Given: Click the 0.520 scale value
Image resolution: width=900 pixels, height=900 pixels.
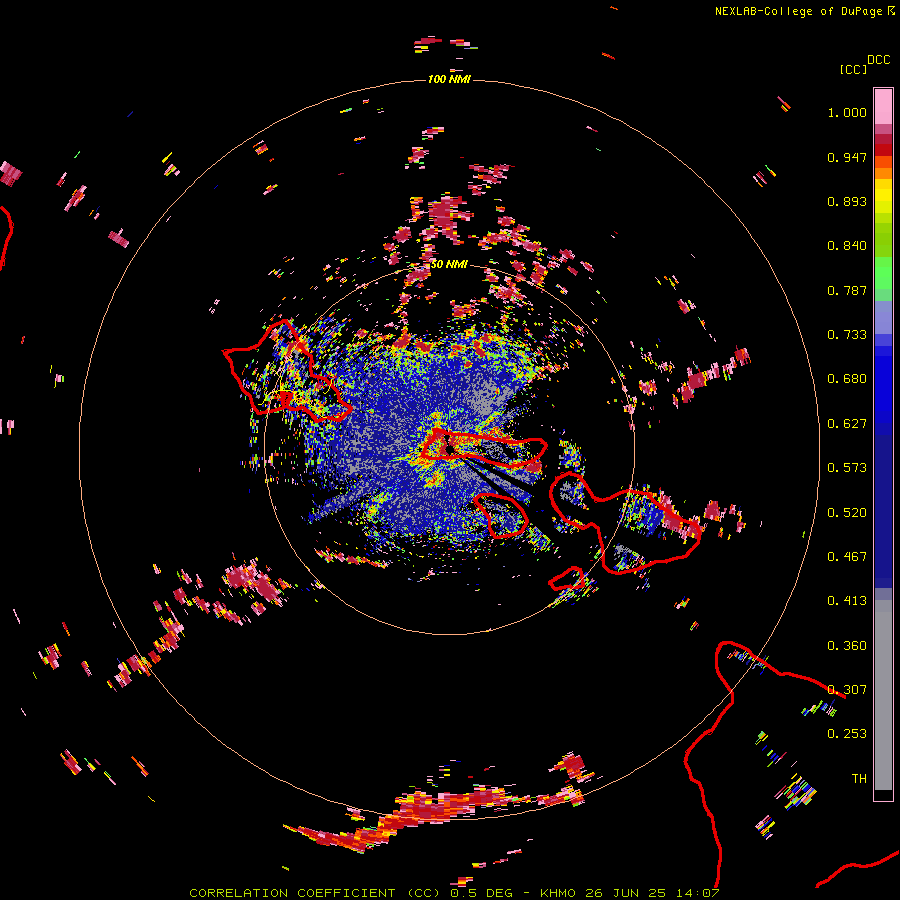Looking at the screenshot, I should tap(847, 513).
